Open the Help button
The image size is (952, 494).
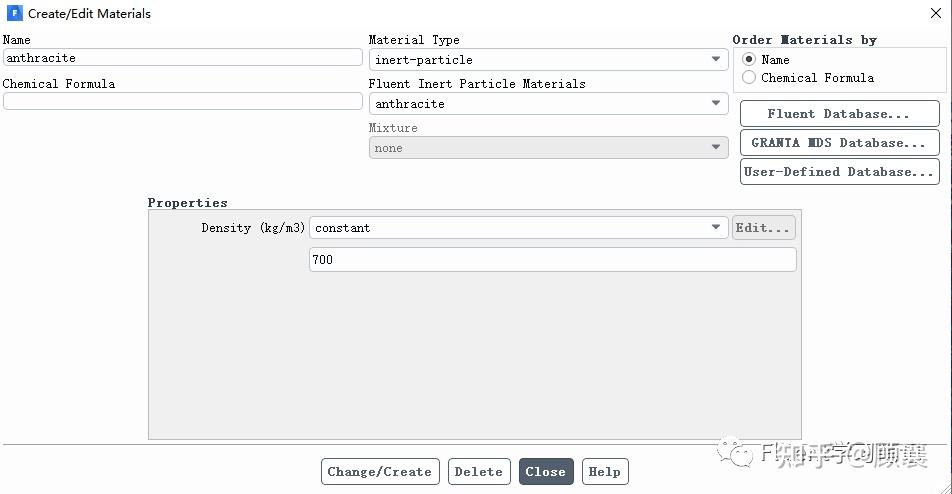(604, 472)
